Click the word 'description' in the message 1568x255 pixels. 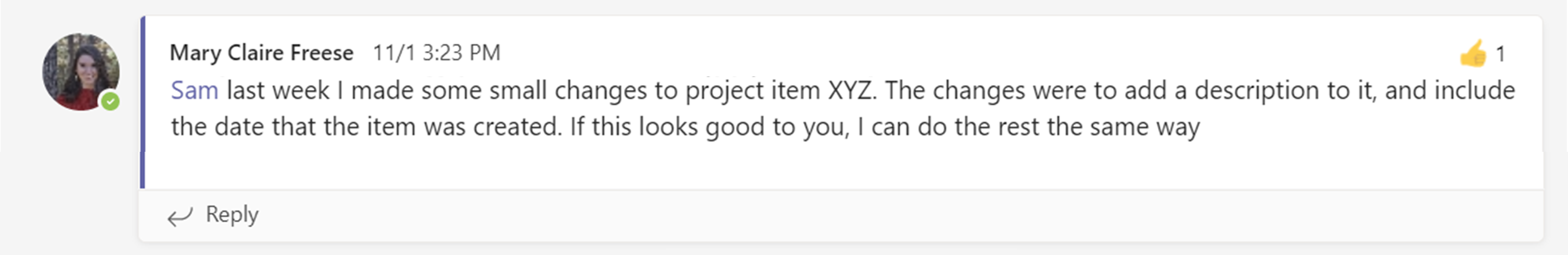pos(1258,91)
